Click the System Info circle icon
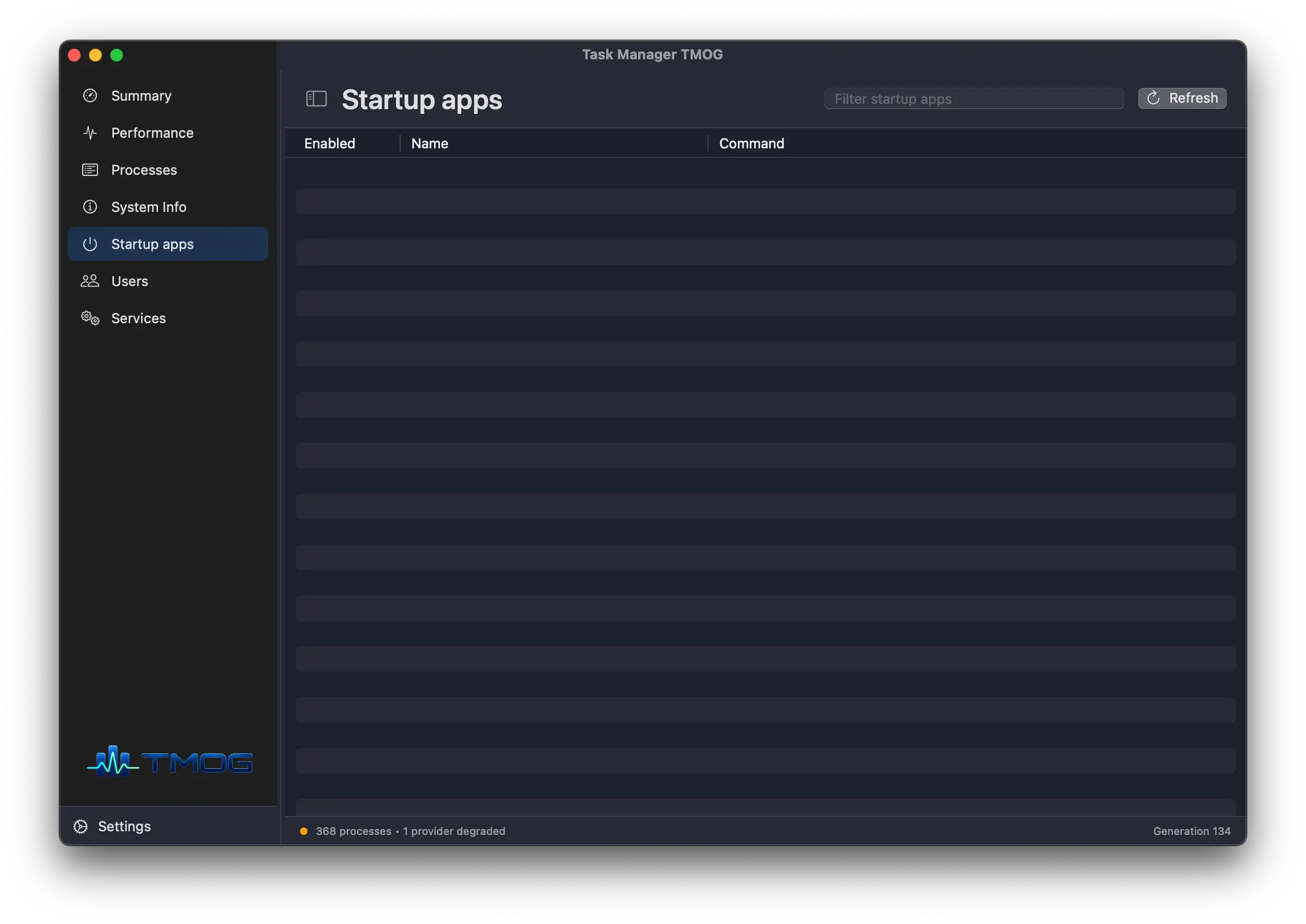 (x=90, y=207)
